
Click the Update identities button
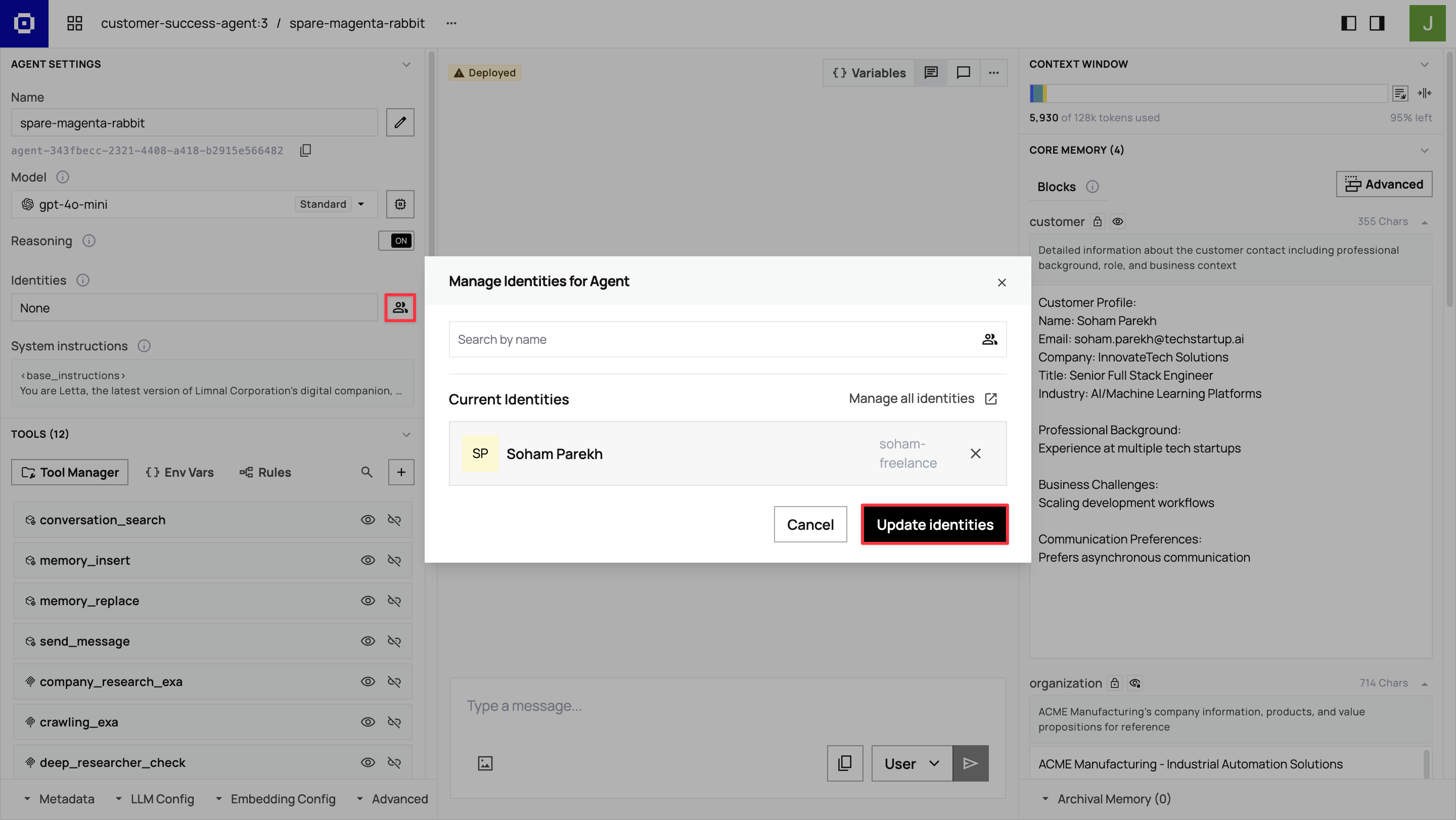point(934,524)
